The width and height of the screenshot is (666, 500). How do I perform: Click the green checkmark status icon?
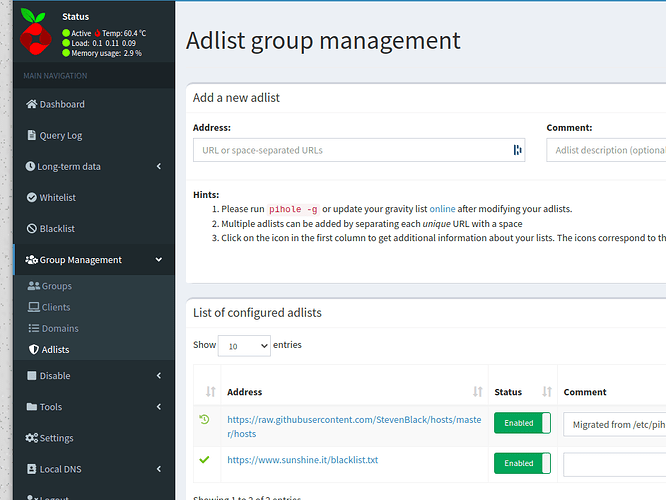point(205,460)
